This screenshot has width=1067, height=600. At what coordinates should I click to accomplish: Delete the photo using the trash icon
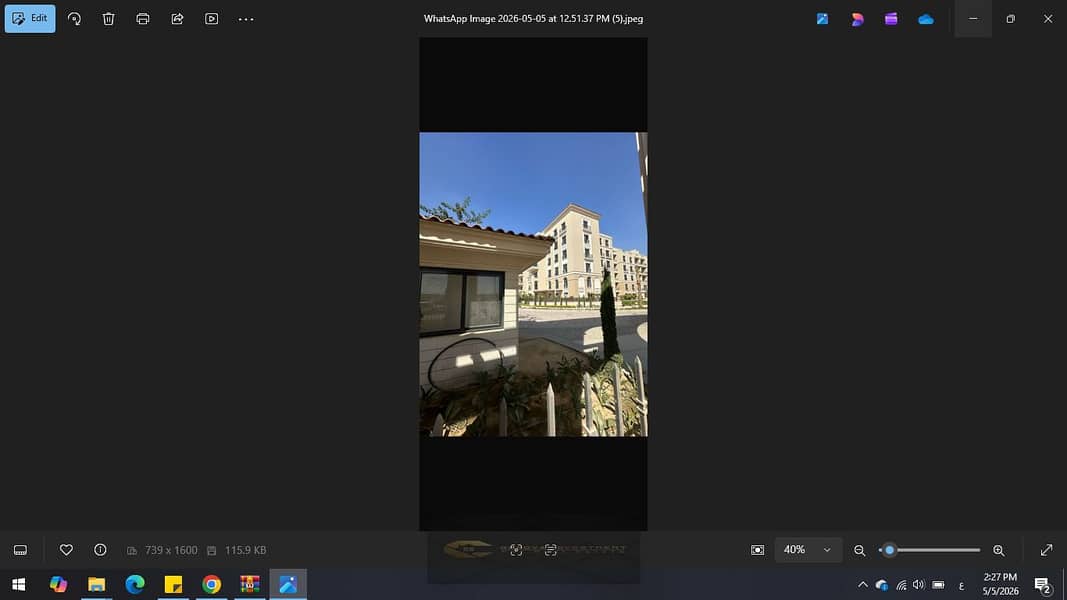108,19
